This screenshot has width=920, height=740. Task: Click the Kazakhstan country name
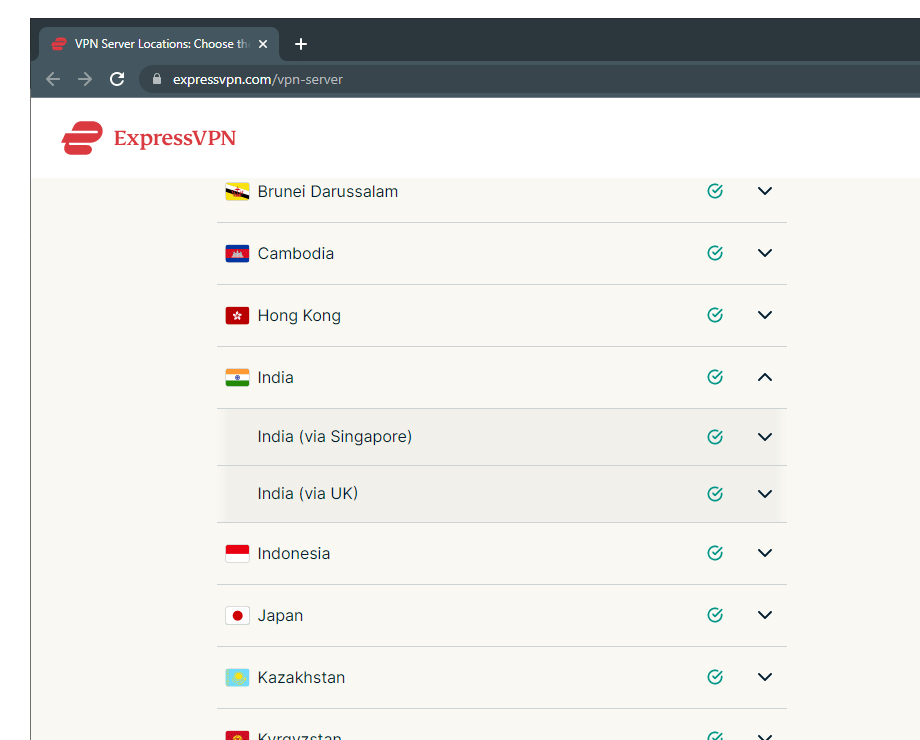click(301, 677)
